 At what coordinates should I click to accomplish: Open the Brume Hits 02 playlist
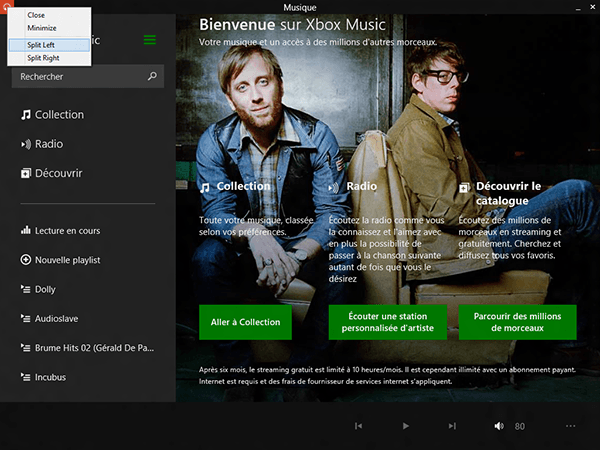(87, 348)
